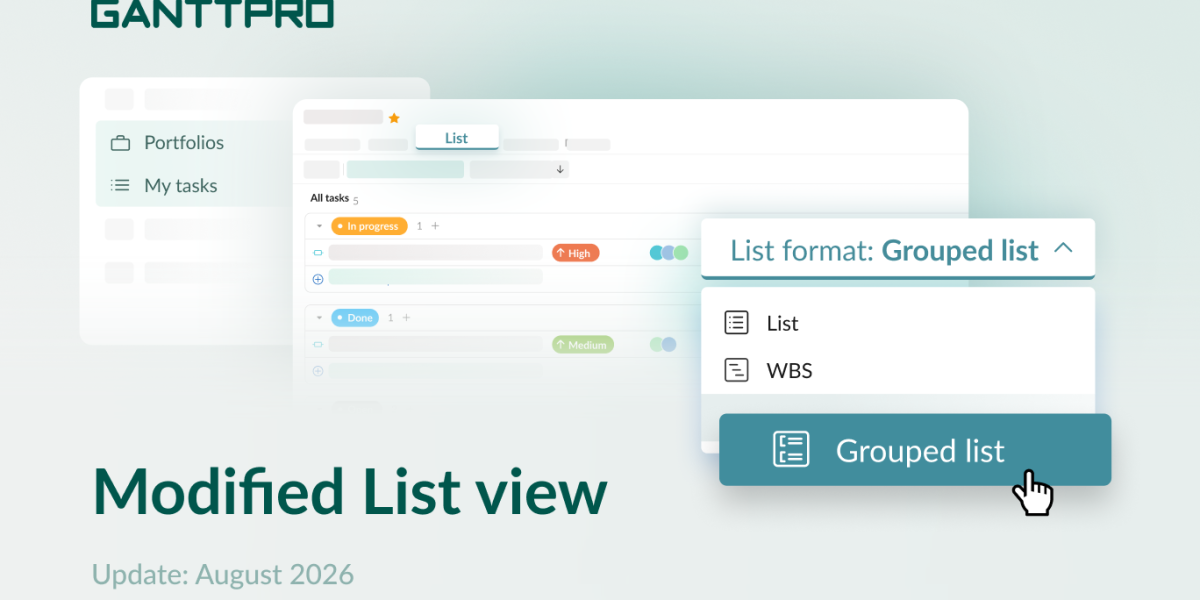This screenshot has height=600, width=1200.
Task: Click the Done status badge
Action: [x=355, y=317]
